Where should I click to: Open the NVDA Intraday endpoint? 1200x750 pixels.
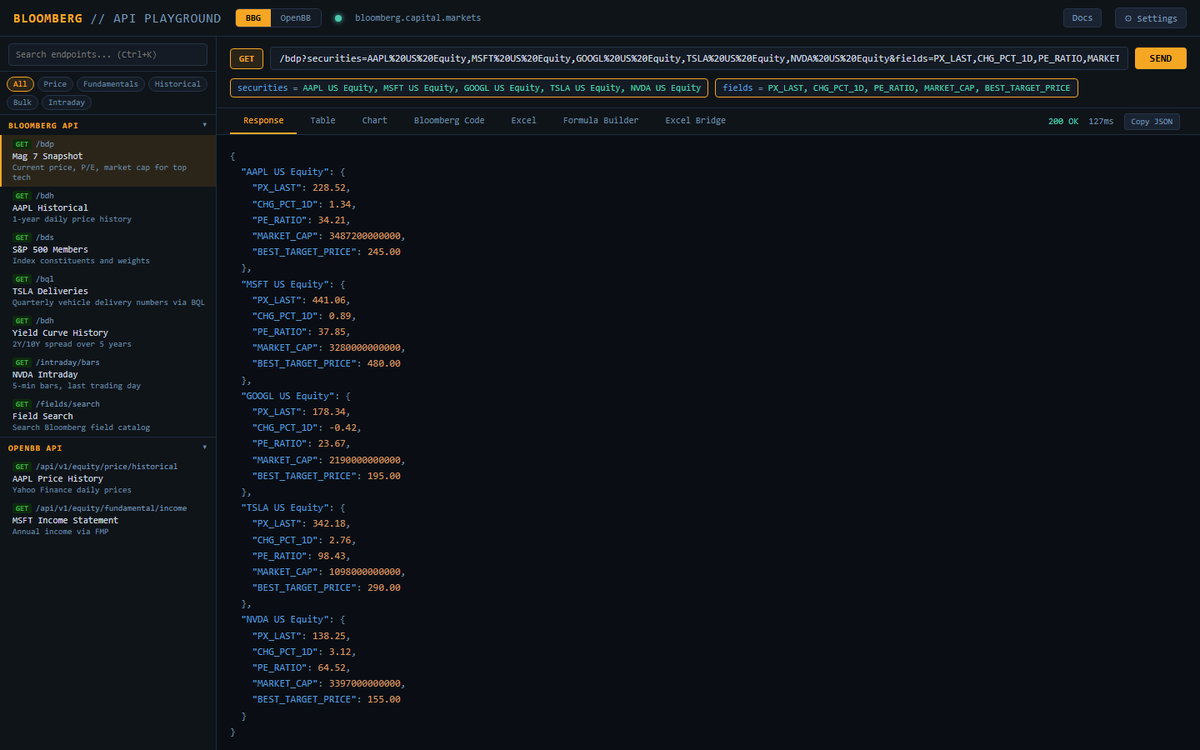(x=108, y=374)
